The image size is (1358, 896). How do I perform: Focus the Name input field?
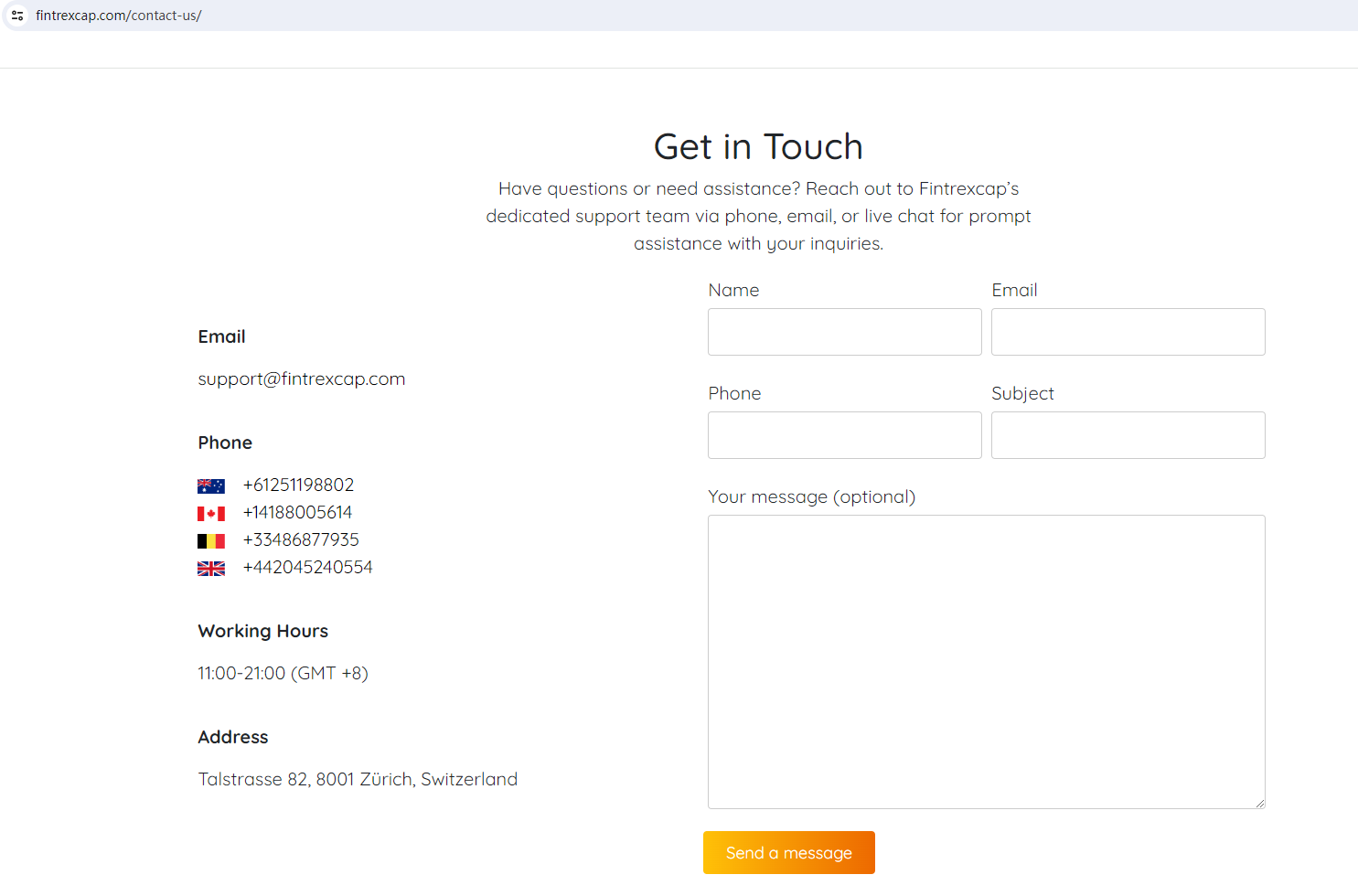click(844, 332)
